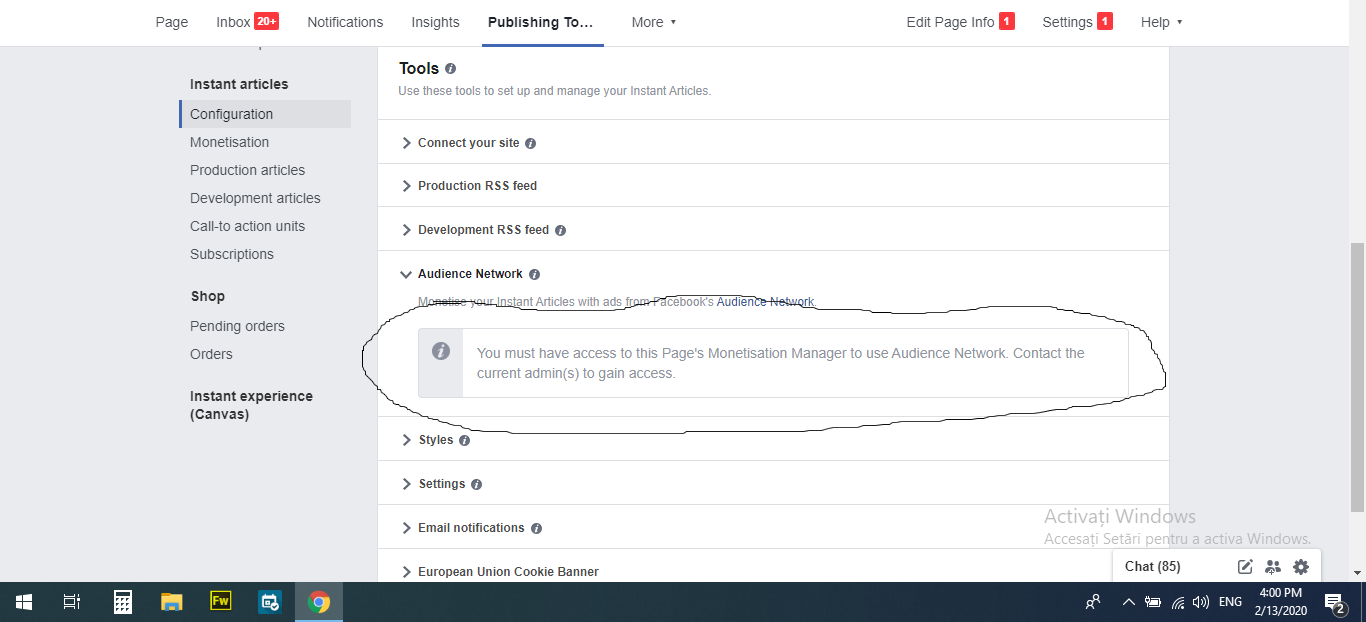Open create group icon in Chat bar
The image size is (1366, 622).
(1272, 567)
